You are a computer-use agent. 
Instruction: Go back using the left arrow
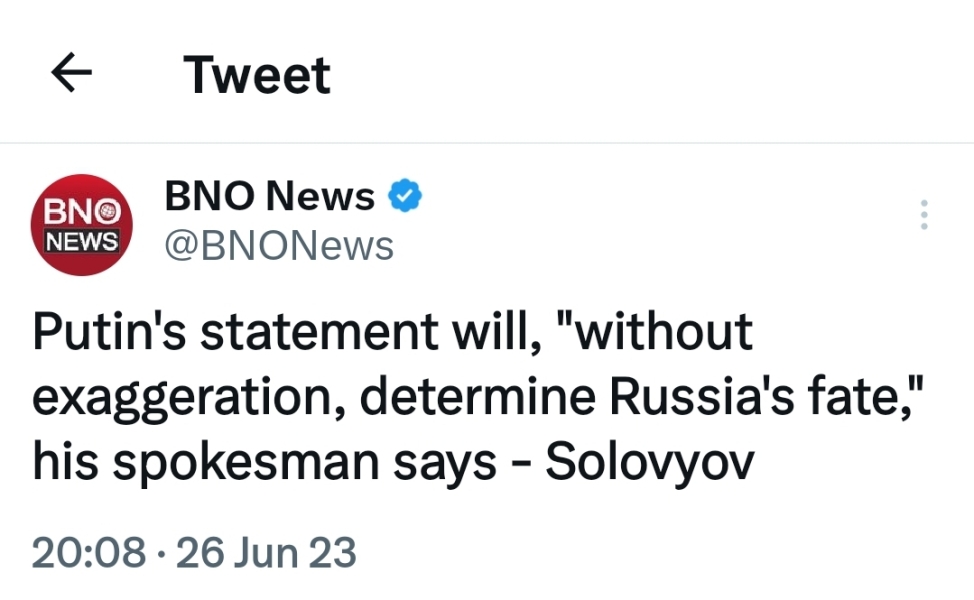71,74
